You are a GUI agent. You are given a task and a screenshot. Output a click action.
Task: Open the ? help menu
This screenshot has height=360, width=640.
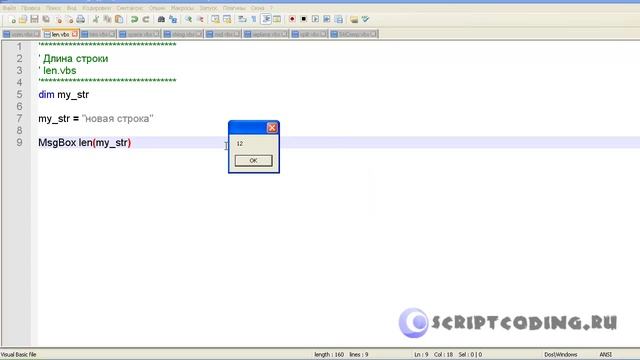point(271,8)
